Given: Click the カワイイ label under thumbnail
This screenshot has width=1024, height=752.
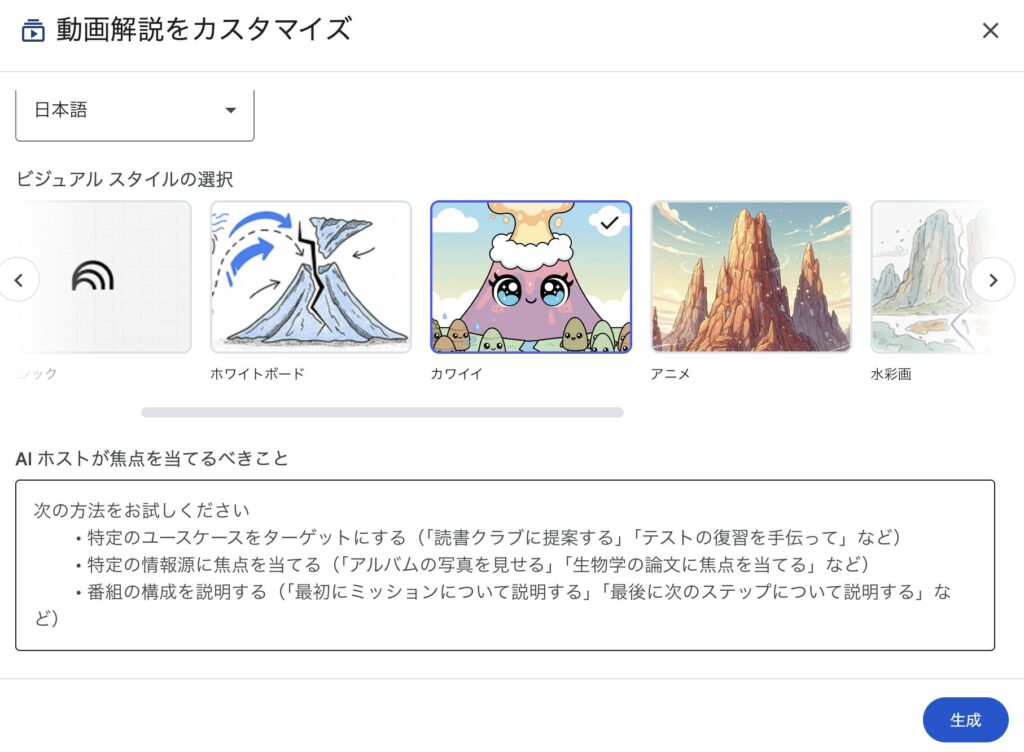Looking at the screenshot, I should point(456,374).
